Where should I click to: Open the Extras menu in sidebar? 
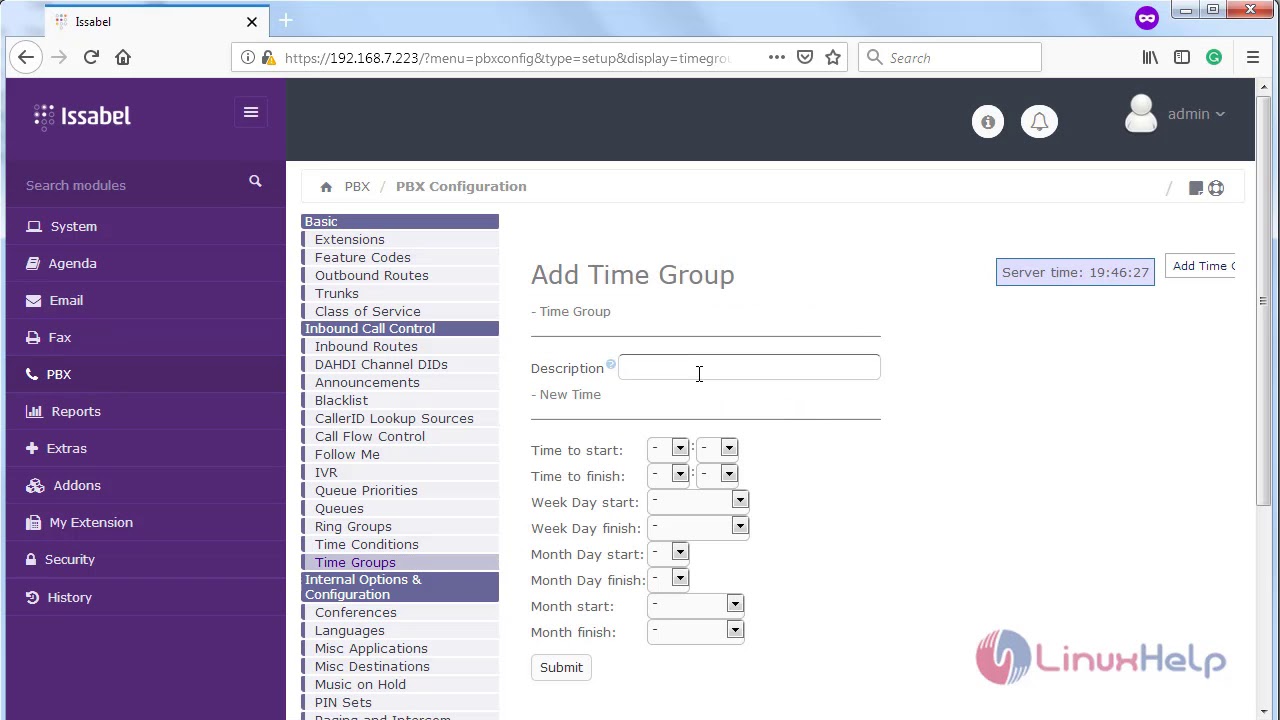145,448
